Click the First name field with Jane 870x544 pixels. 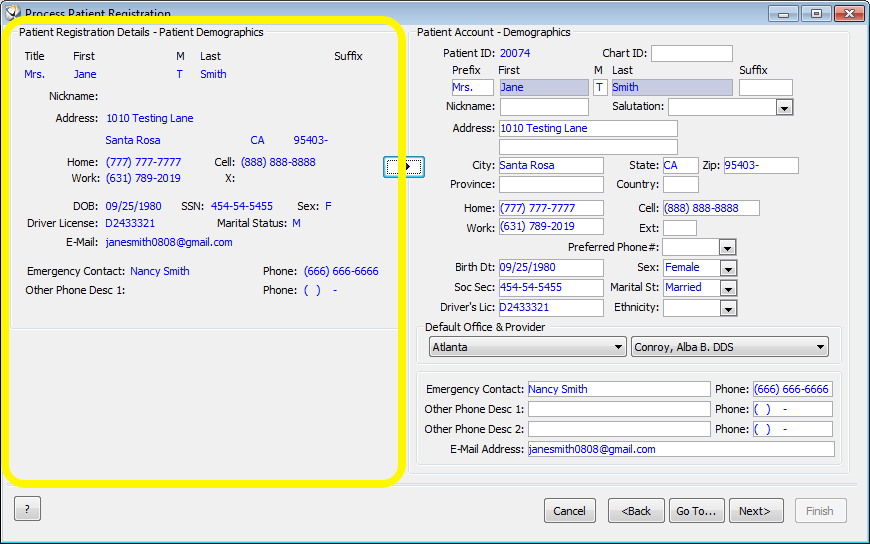click(544, 87)
